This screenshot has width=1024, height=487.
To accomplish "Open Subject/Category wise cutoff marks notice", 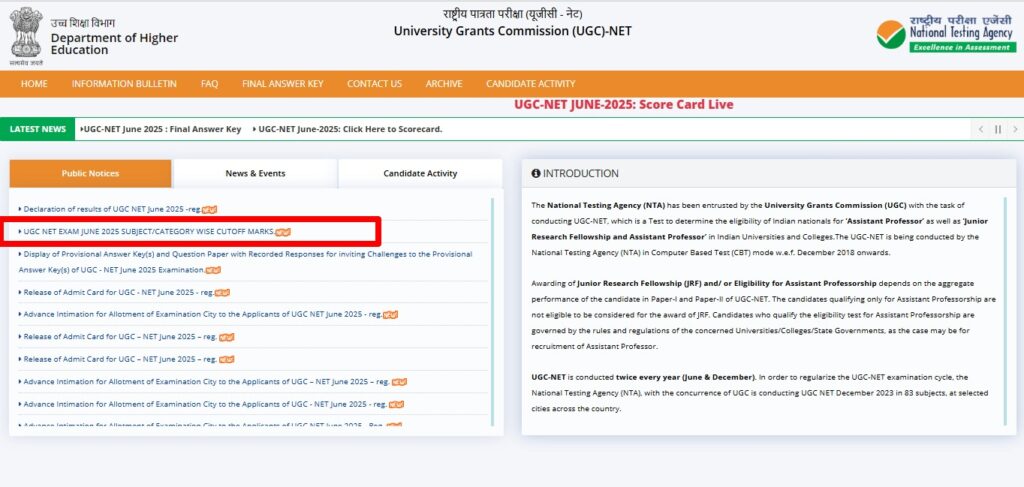I will [x=148, y=232].
